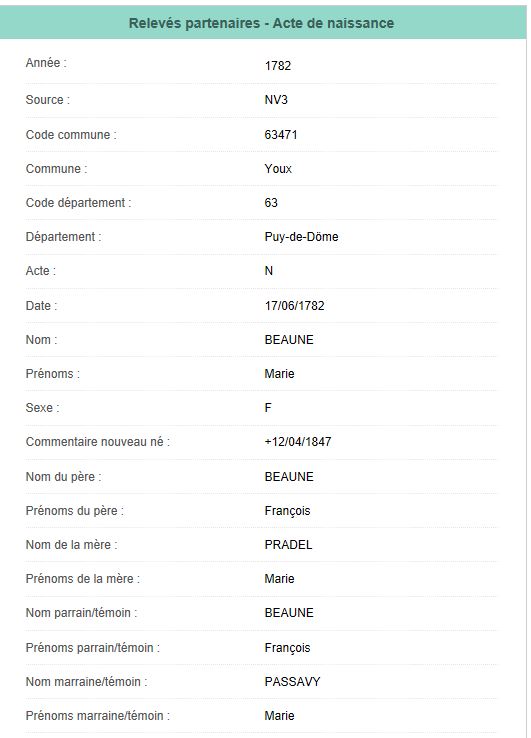The image size is (531, 738).
Task: Click the Source value NV3
Action: 276,100
